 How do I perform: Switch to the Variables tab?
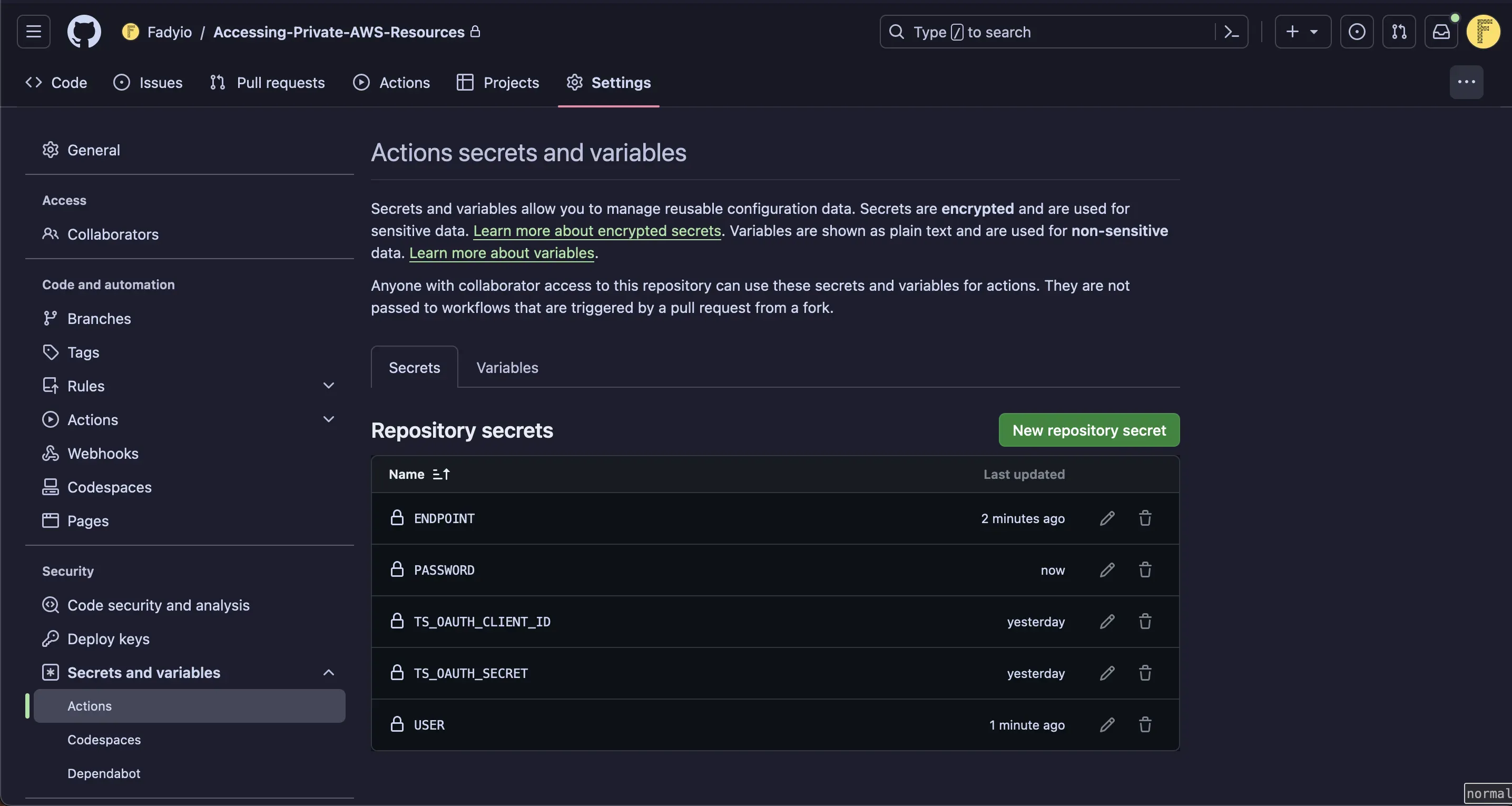click(x=506, y=368)
